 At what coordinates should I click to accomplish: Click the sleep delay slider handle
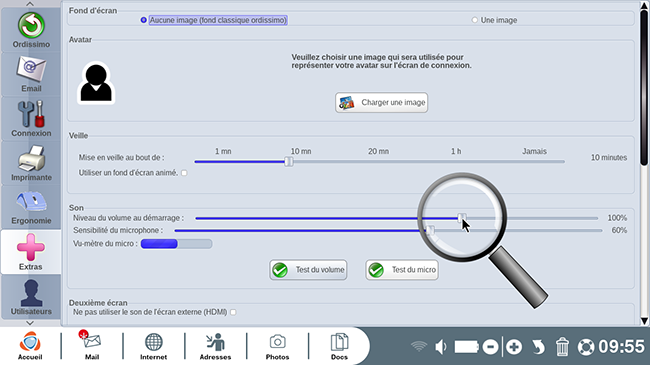click(289, 161)
